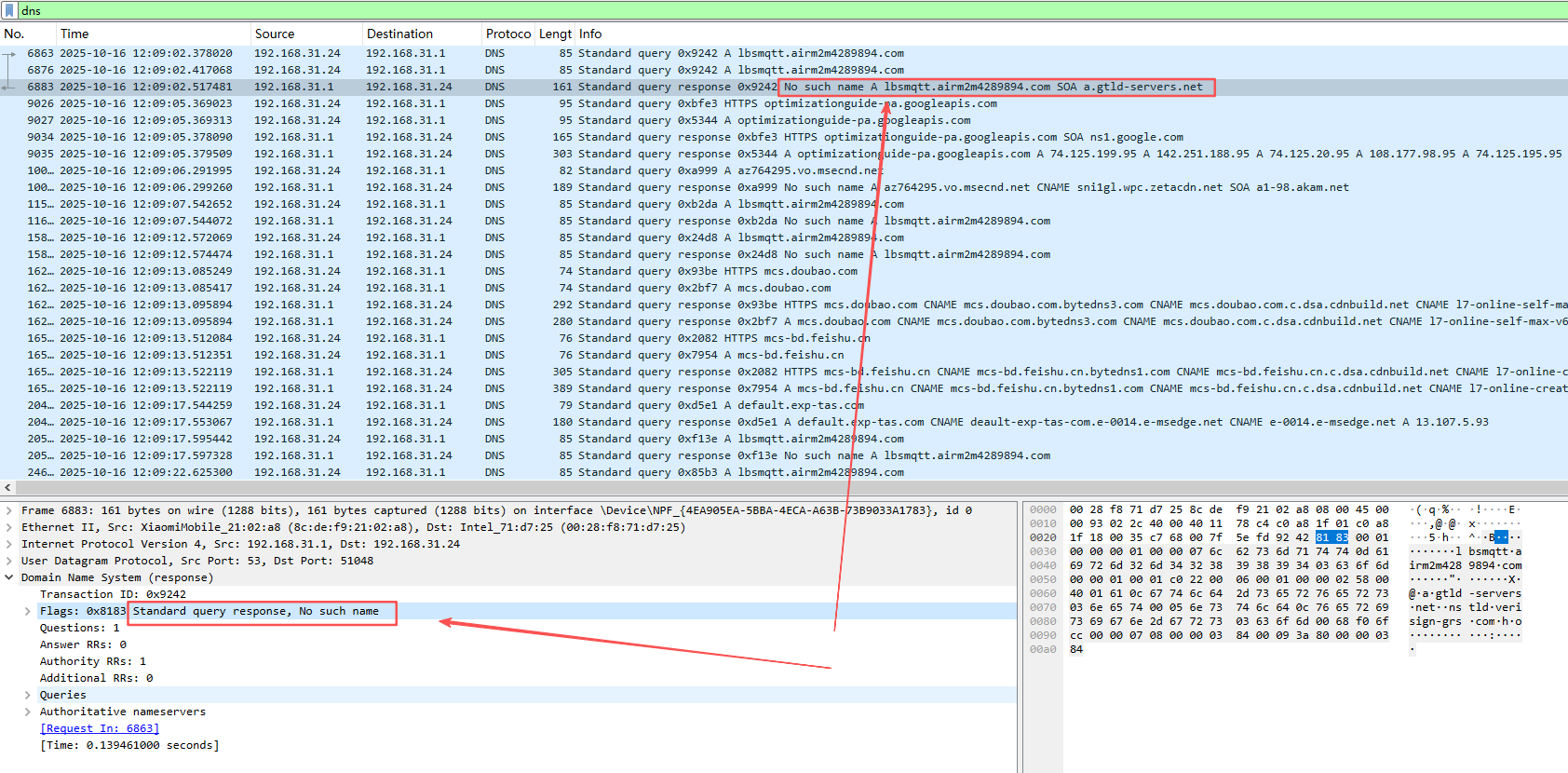Image resolution: width=1568 pixels, height=773 pixels.
Task: Sort by the Info column header
Action: [x=590, y=34]
